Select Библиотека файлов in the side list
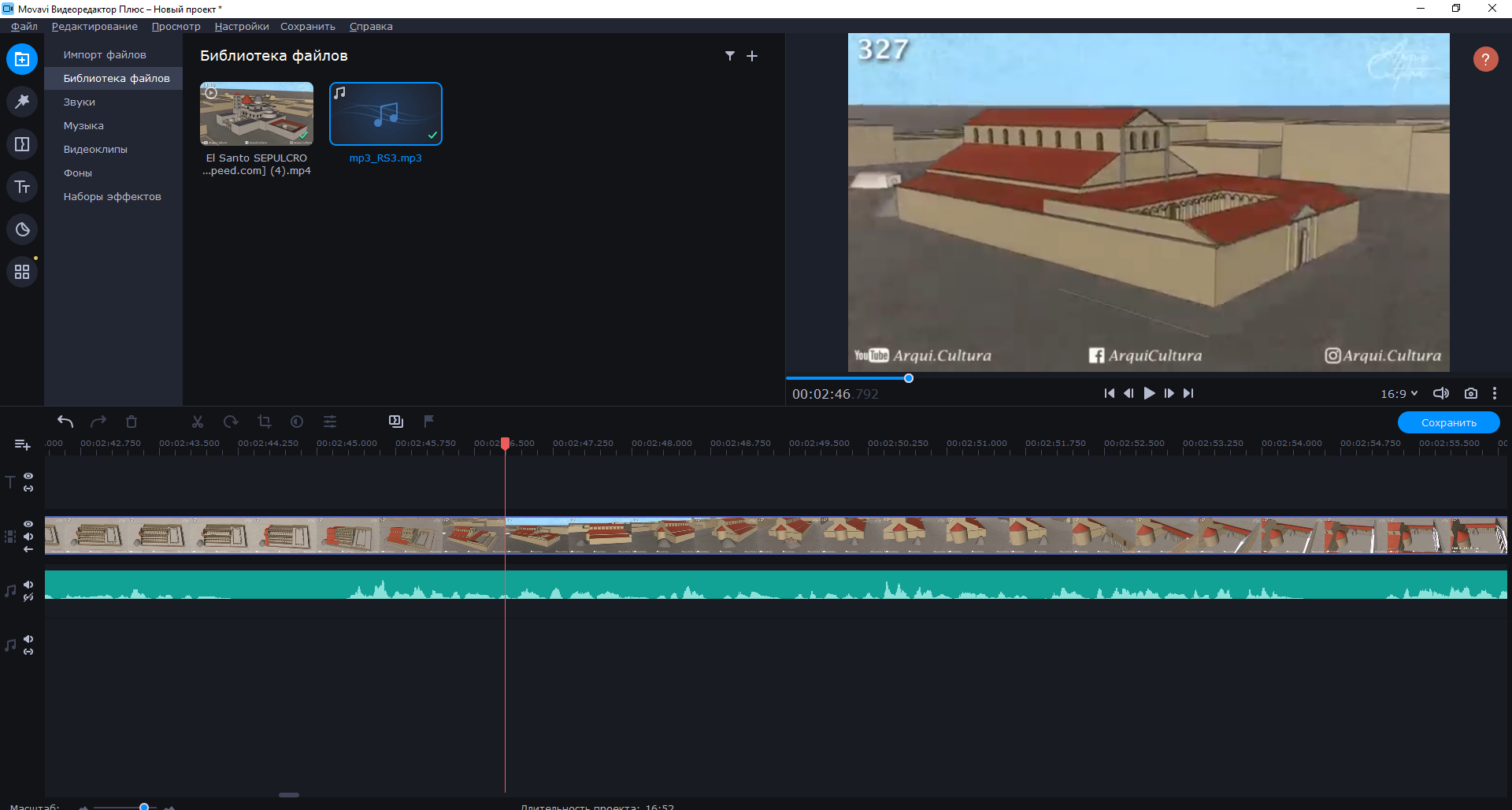 click(113, 78)
